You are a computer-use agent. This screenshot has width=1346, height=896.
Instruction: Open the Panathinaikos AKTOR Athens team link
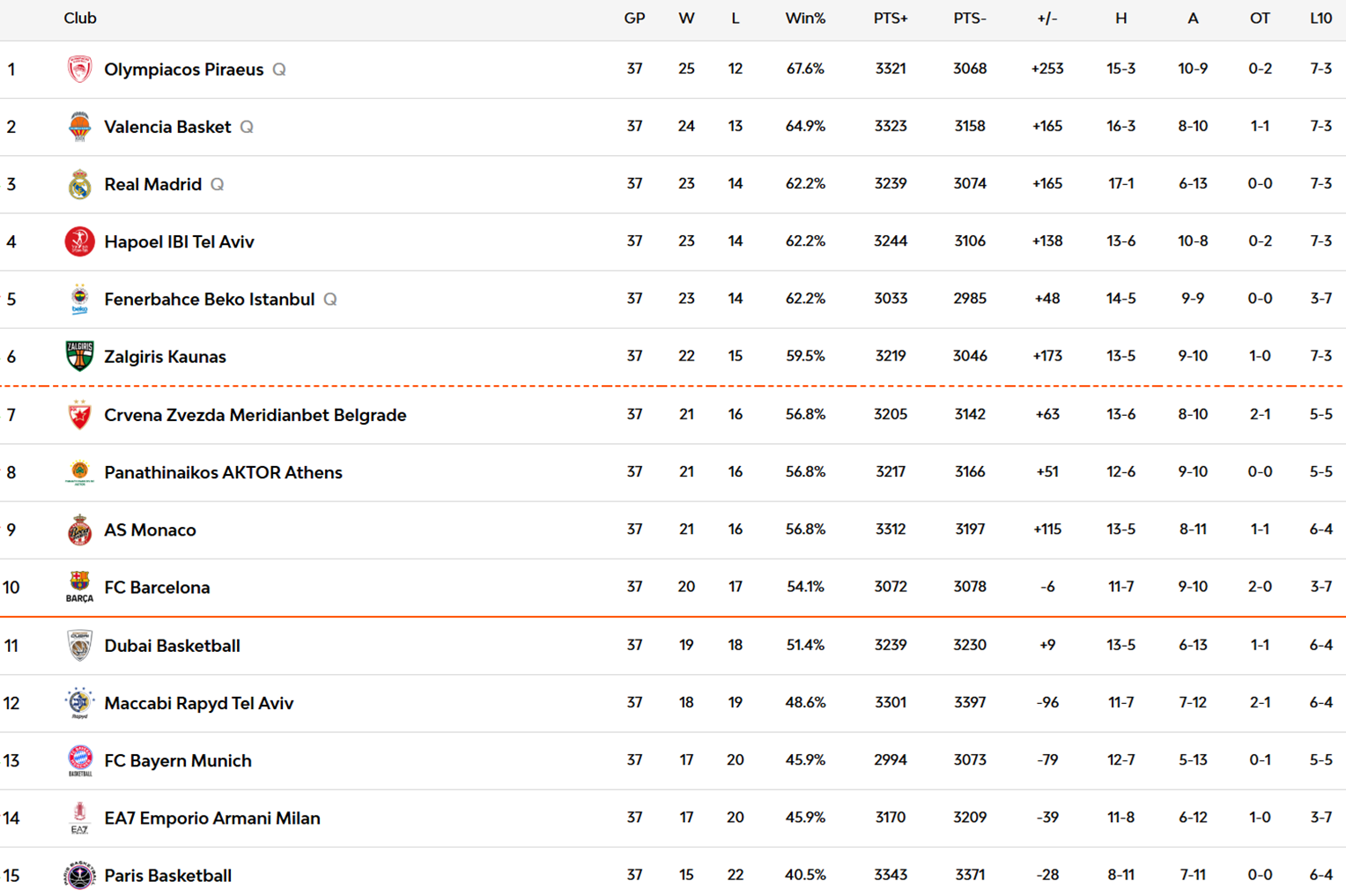pos(223,472)
